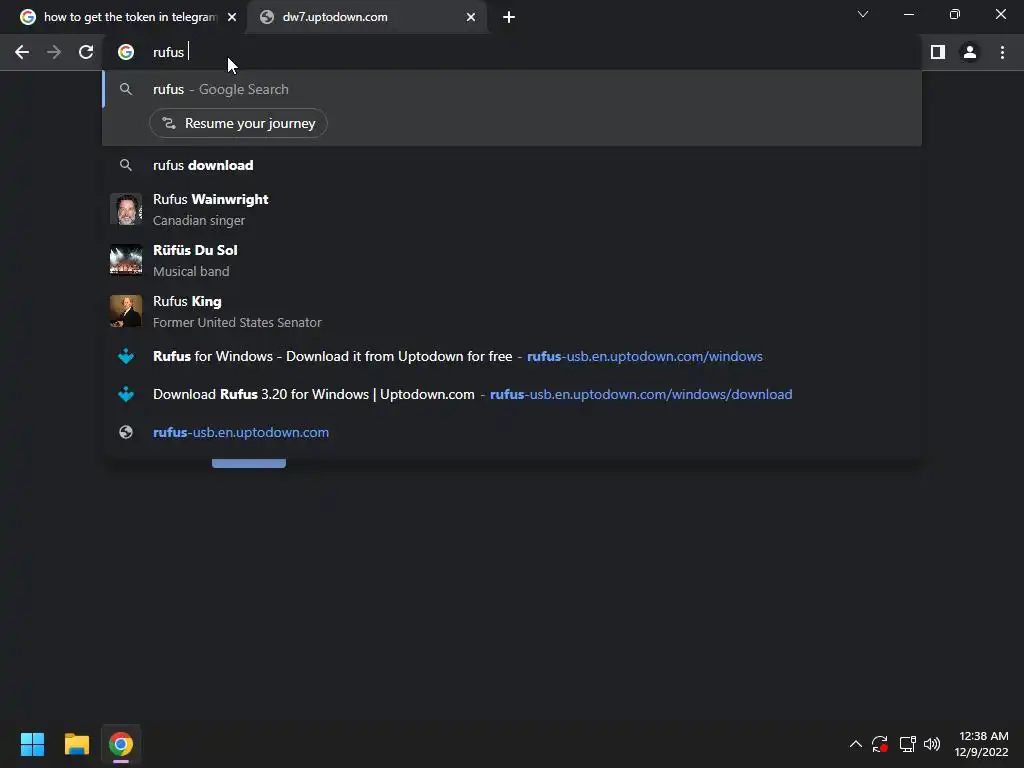Click the magnifier icon beside 'rufus download'
This screenshot has width=1024, height=768.
click(126, 165)
